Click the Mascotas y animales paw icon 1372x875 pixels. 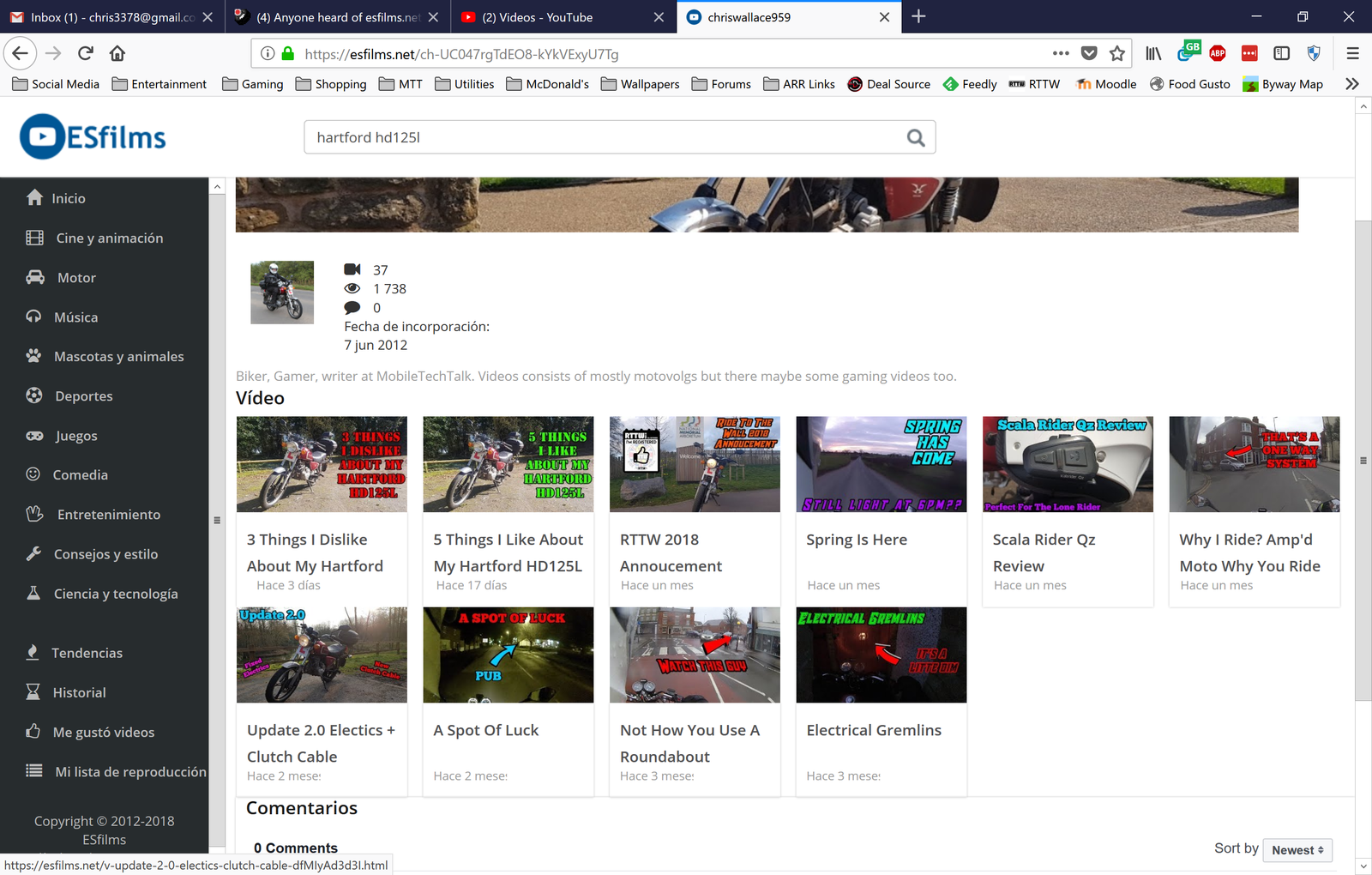click(x=33, y=356)
